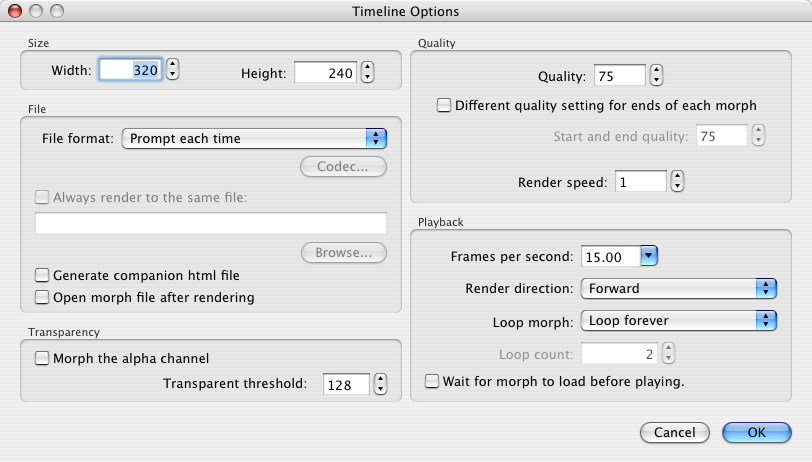Open the Loop morph dropdown
Image resolution: width=812 pixels, height=462 pixels.
click(679, 321)
